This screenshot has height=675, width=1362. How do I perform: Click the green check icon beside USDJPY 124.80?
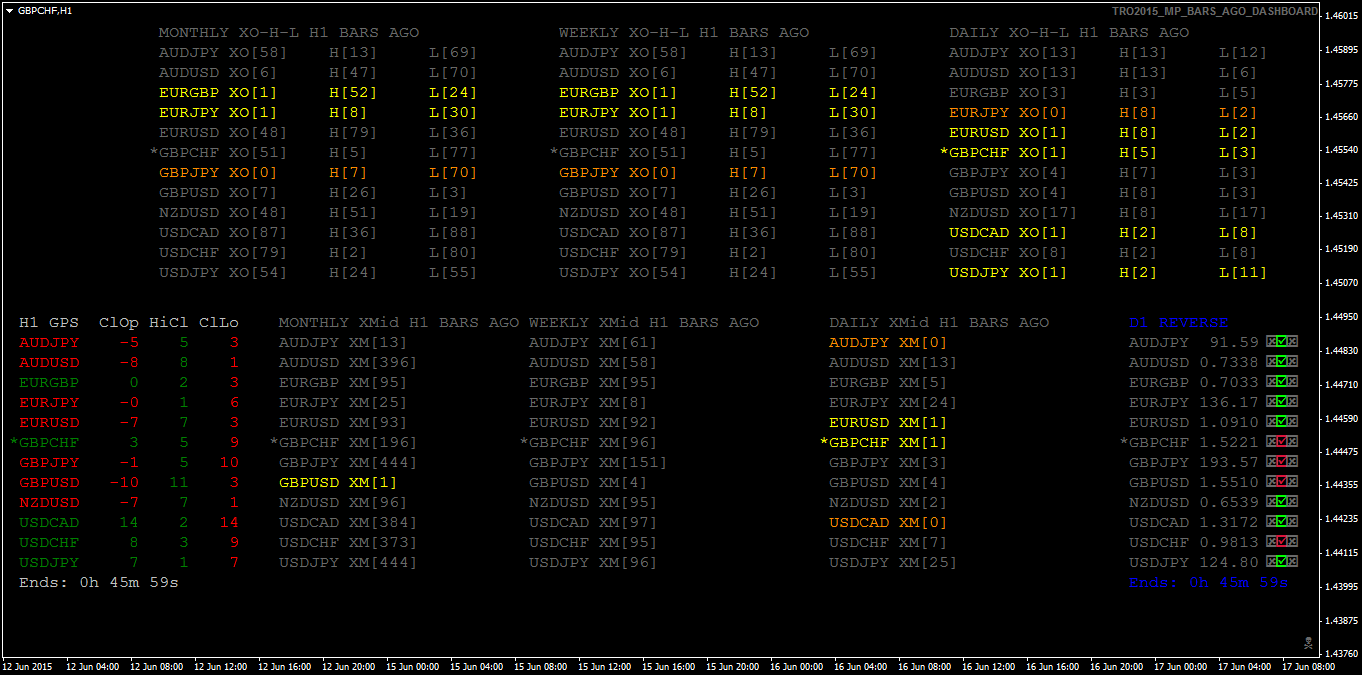1282,562
